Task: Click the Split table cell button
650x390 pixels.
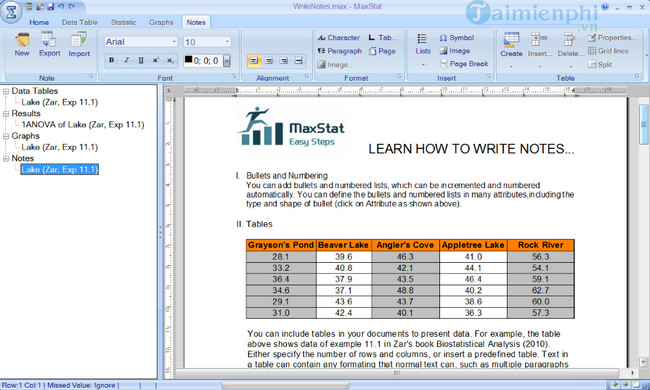Action: coord(600,64)
